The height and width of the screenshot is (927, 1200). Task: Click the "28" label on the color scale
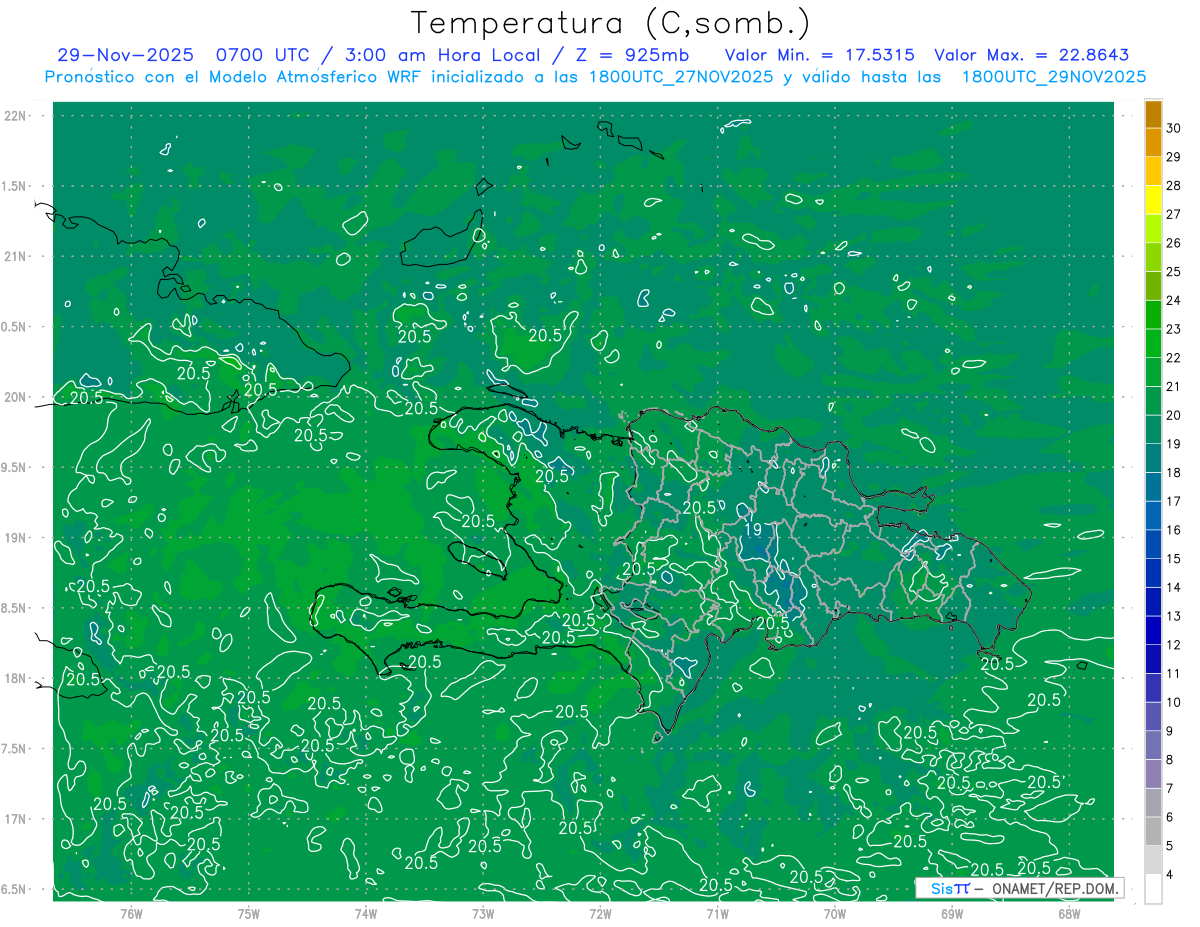(1174, 185)
